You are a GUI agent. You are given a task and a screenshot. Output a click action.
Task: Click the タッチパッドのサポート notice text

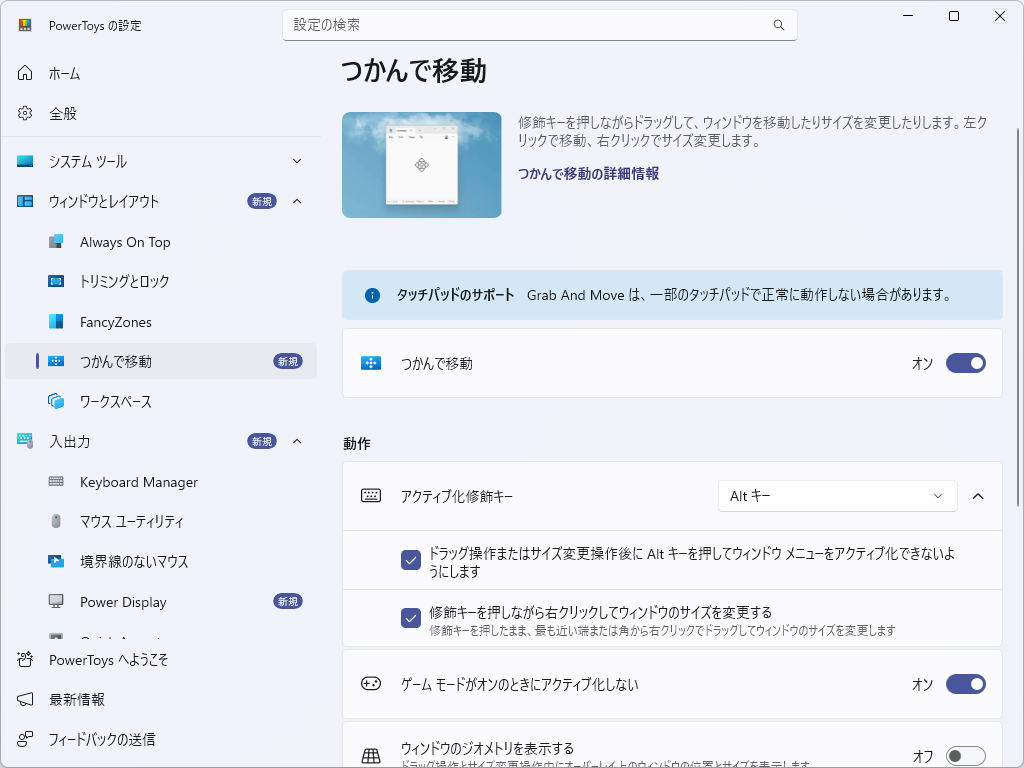click(456, 295)
